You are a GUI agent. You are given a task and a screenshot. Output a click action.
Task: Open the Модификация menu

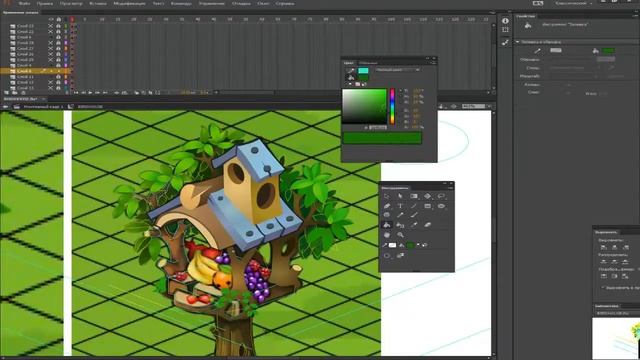click(129, 3)
